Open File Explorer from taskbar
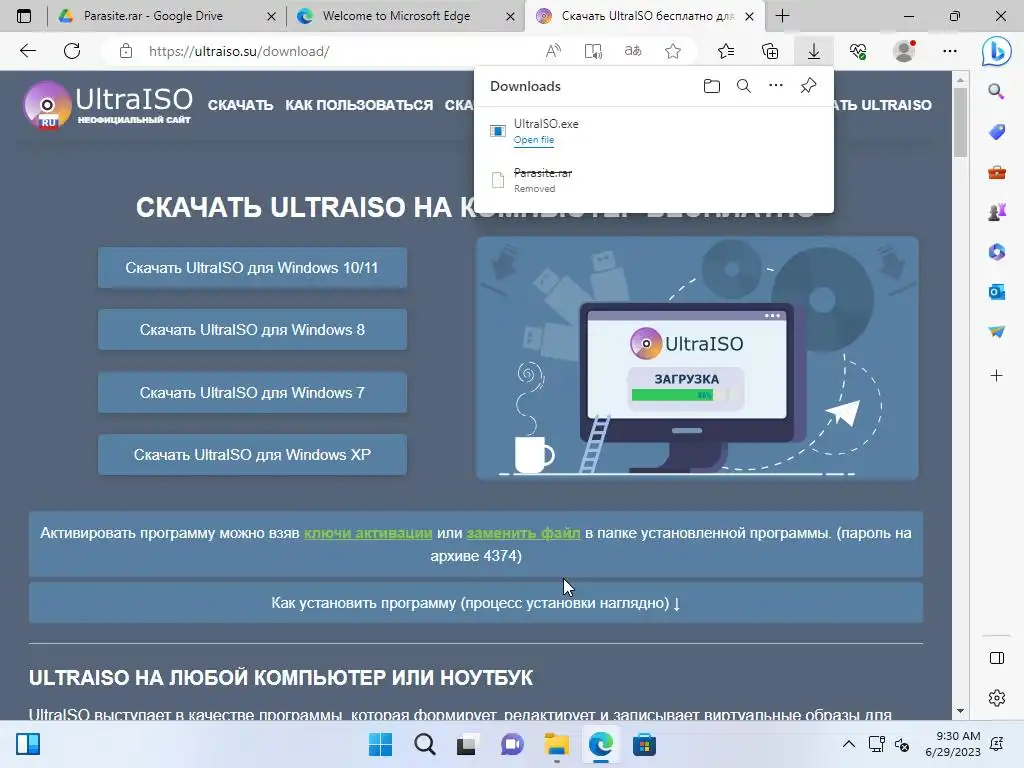Screen dimensions: 1024x768 (556, 744)
